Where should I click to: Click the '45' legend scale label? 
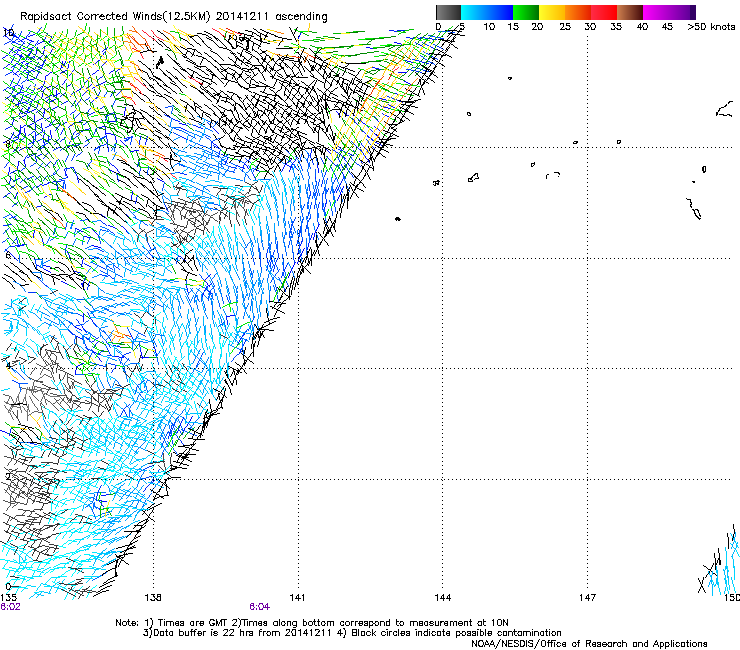(667, 27)
